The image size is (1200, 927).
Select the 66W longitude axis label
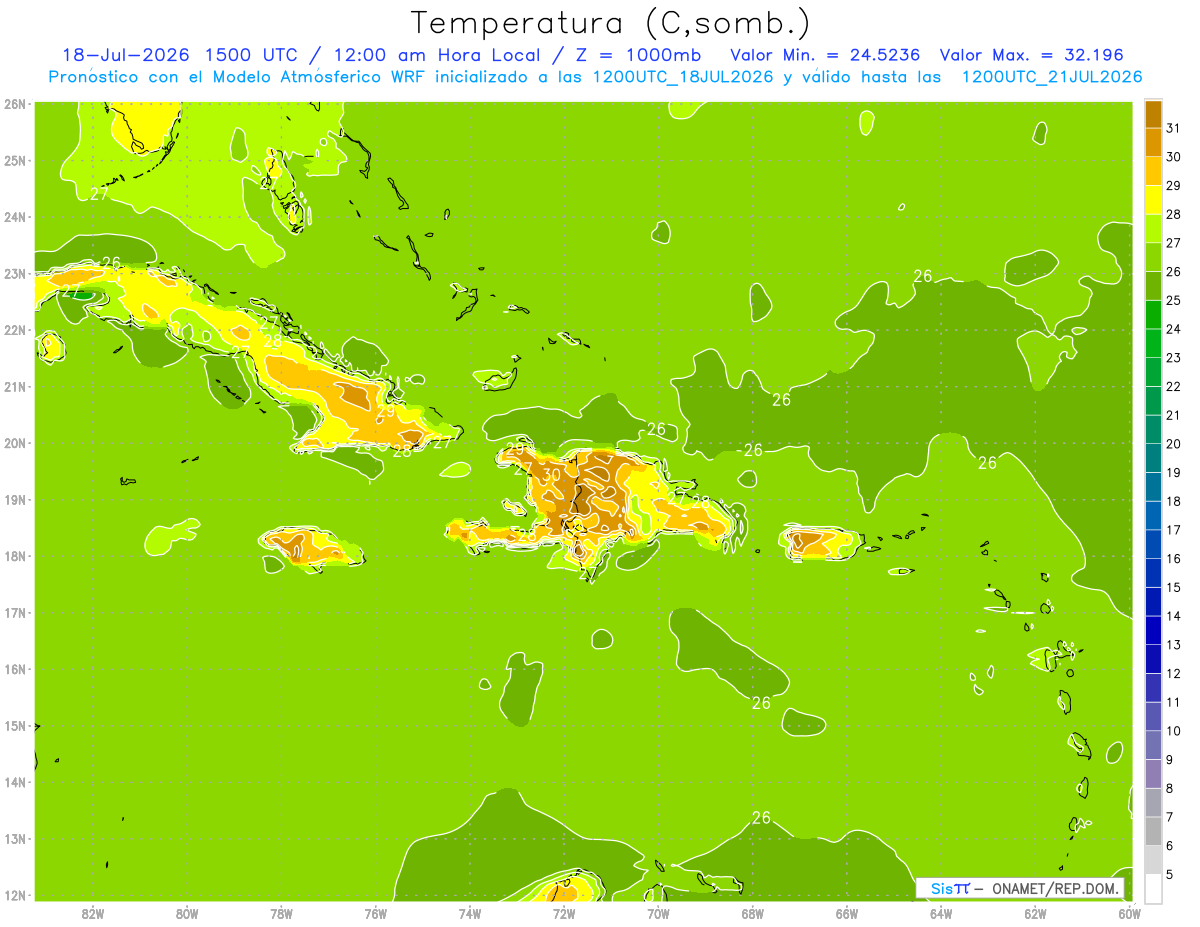click(x=847, y=913)
